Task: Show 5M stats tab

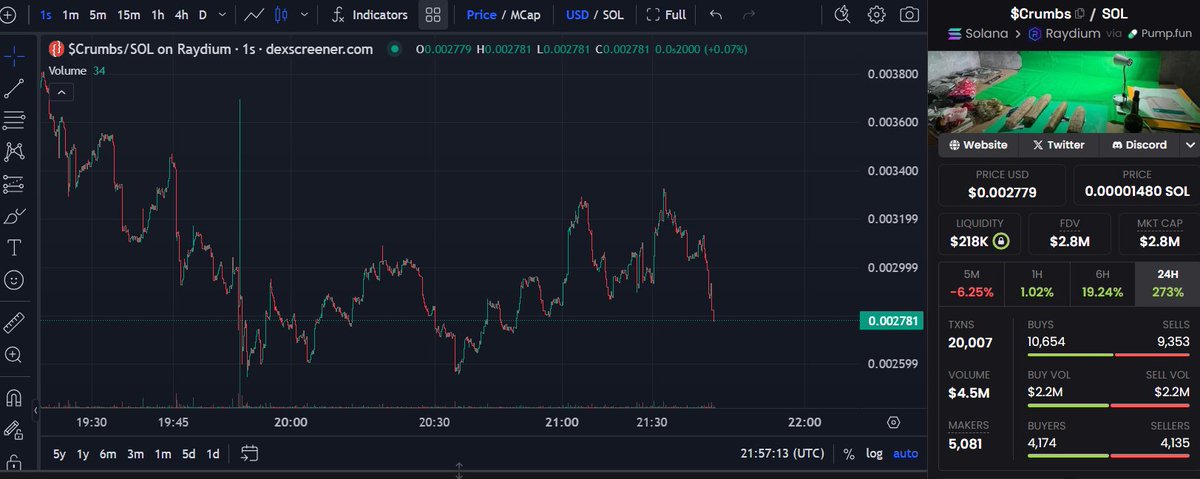Action: coord(971,283)
